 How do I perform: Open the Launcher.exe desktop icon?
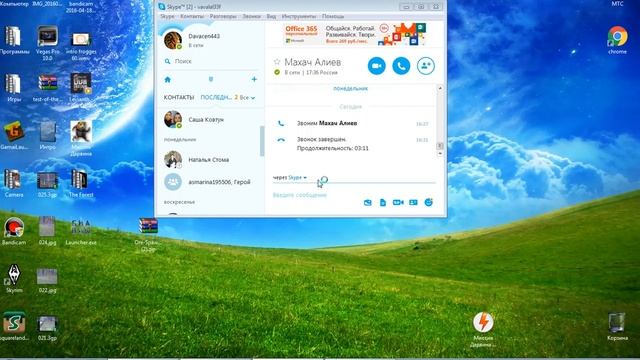[x=81, y=231]
